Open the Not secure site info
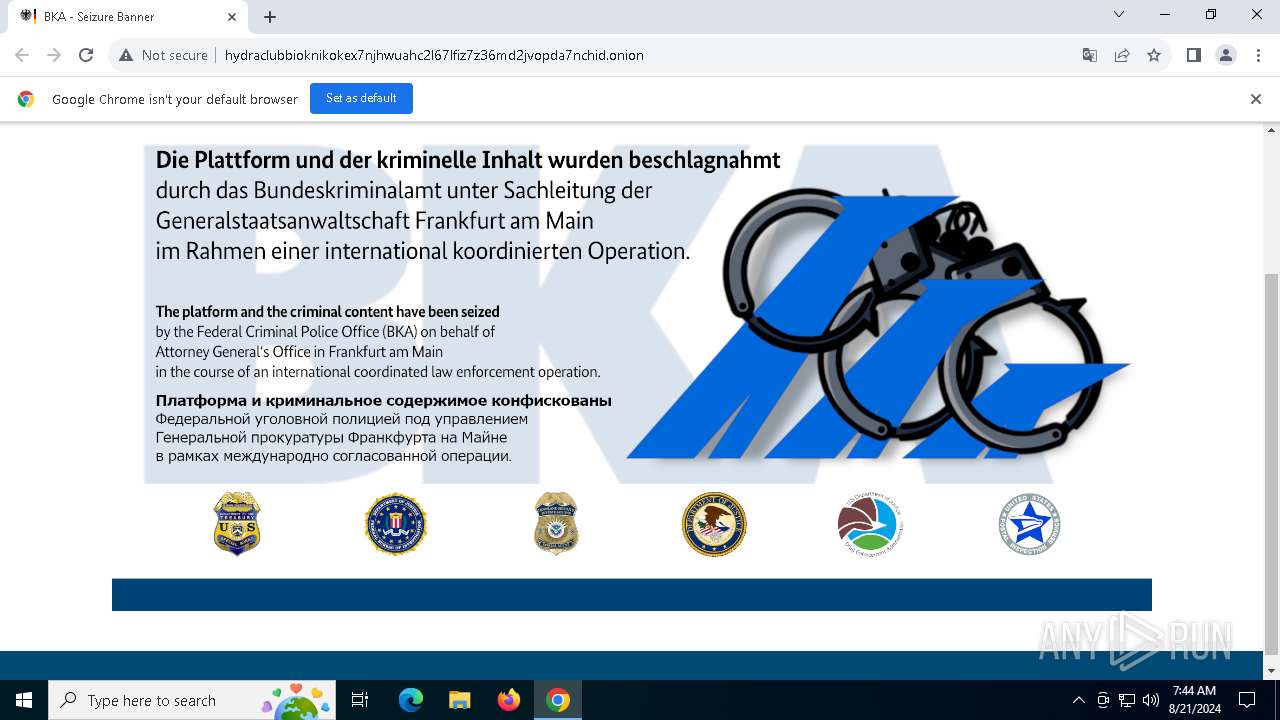Image resolution: width=1280 pixels, height=720 pixels. pos(163,55)
